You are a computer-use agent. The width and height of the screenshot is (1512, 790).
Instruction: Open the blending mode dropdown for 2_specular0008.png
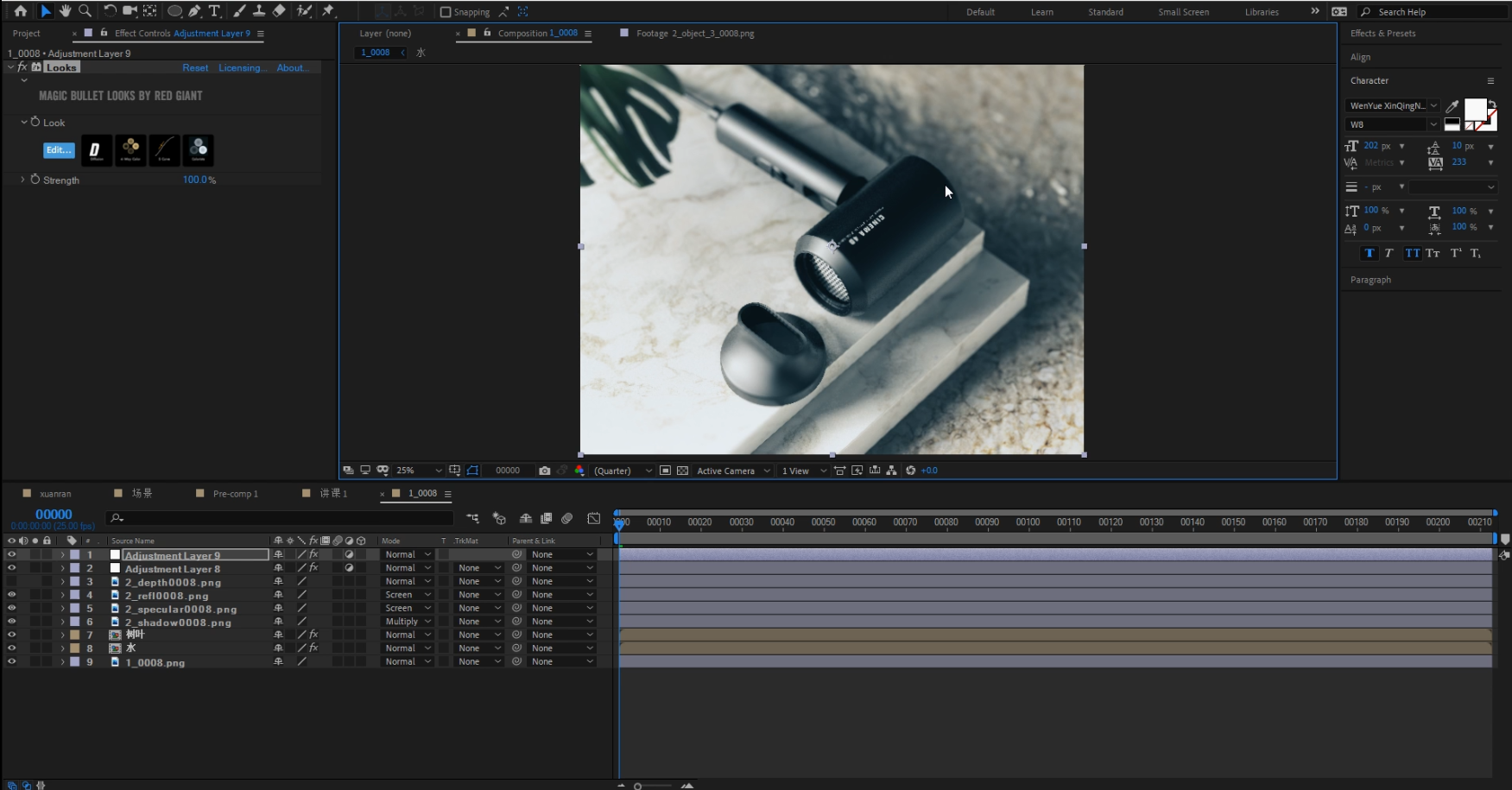[407, 609]
